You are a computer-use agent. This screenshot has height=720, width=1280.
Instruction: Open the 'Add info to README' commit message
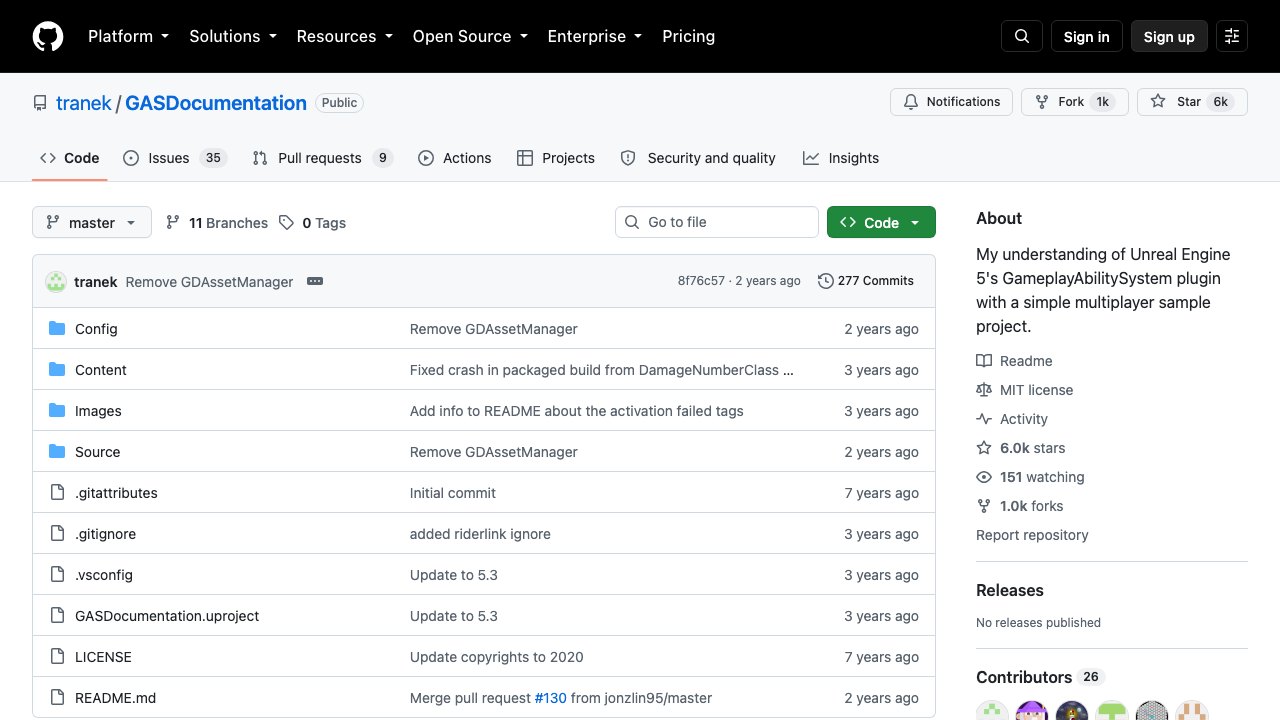[x=577, y=411]
